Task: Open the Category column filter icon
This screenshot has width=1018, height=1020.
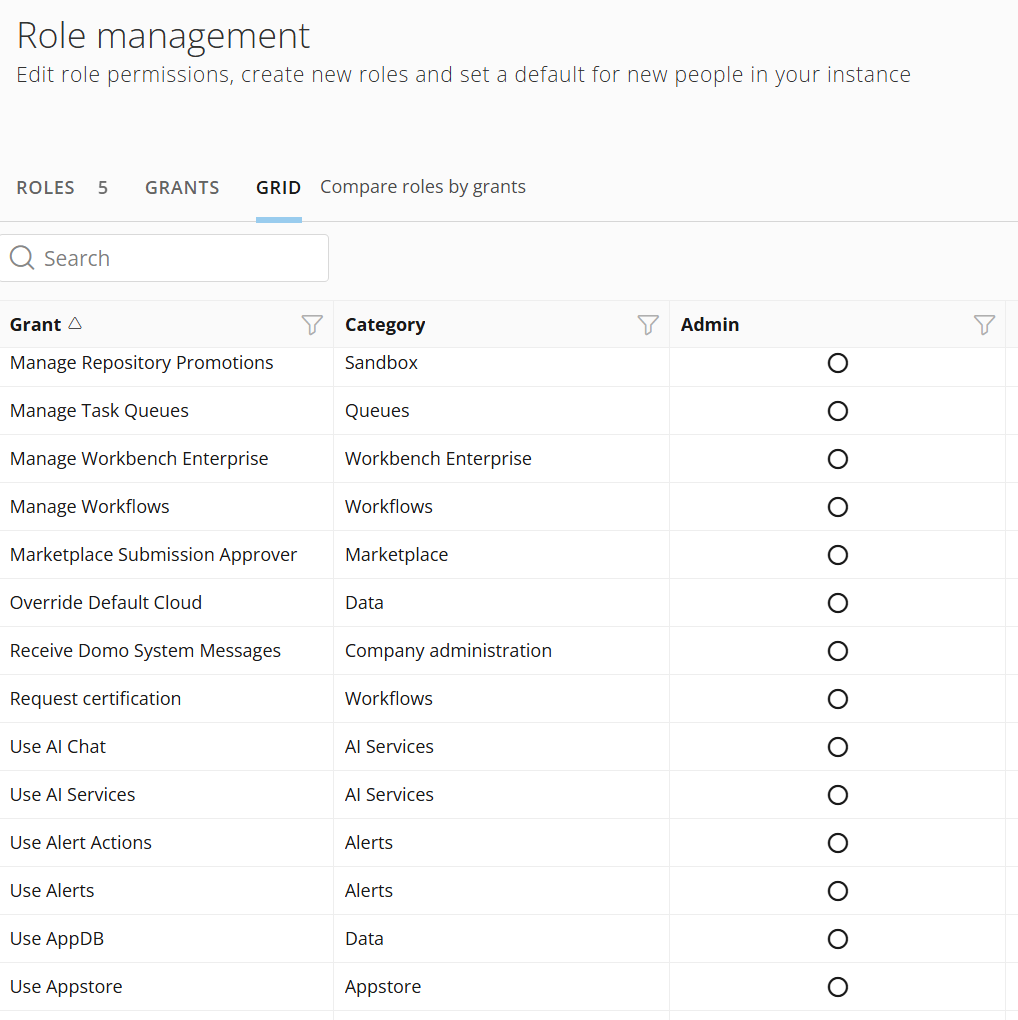Action: (x=648, y=325)
